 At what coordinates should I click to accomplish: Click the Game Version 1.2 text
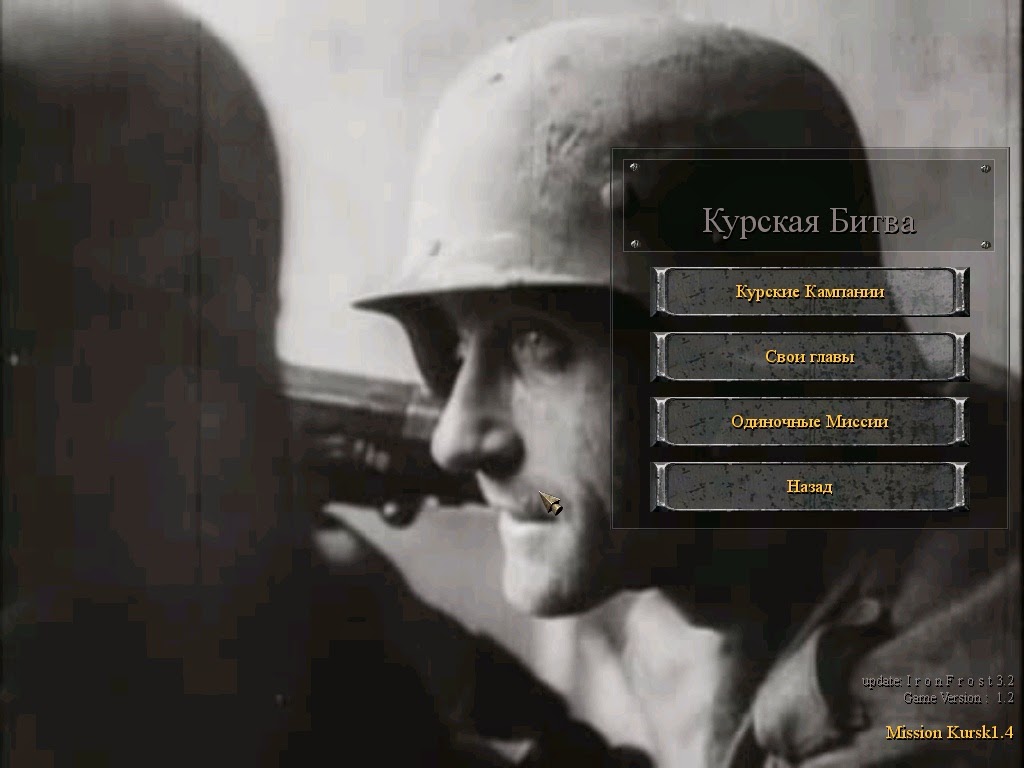959,697
